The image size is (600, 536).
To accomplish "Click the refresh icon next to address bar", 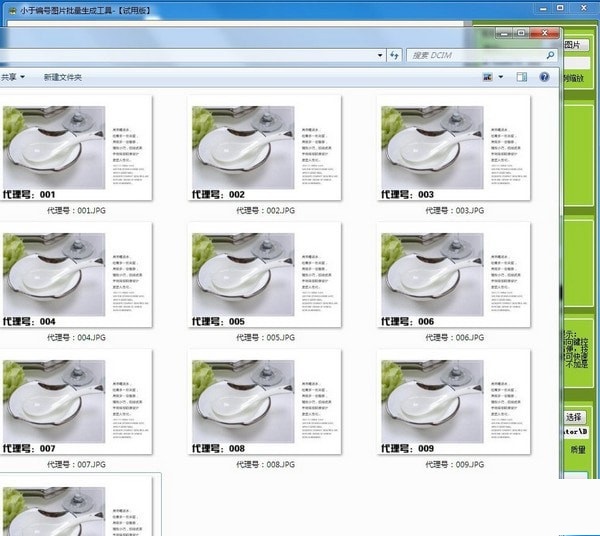I will [394, 55].
